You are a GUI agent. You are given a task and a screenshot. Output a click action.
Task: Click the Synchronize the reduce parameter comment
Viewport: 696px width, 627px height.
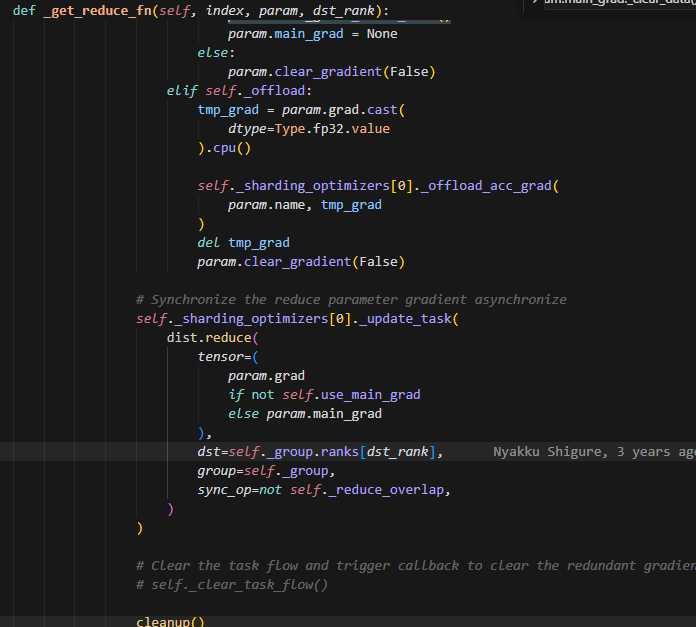coord(351,300)
